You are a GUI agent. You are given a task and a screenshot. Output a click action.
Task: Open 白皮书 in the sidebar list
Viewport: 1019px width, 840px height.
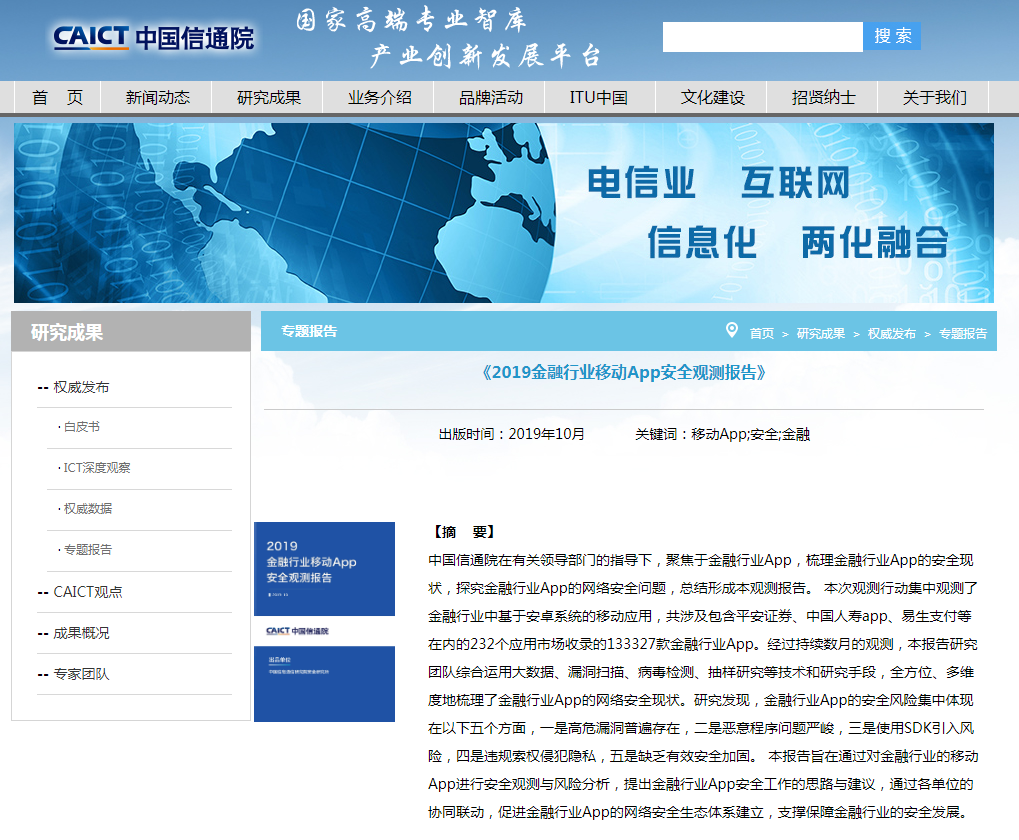[x=81, y=427]
